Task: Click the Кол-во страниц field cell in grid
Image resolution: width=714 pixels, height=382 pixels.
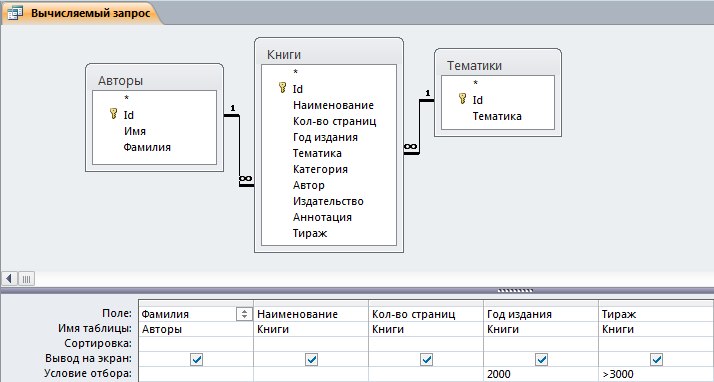Action: point(426,314)
